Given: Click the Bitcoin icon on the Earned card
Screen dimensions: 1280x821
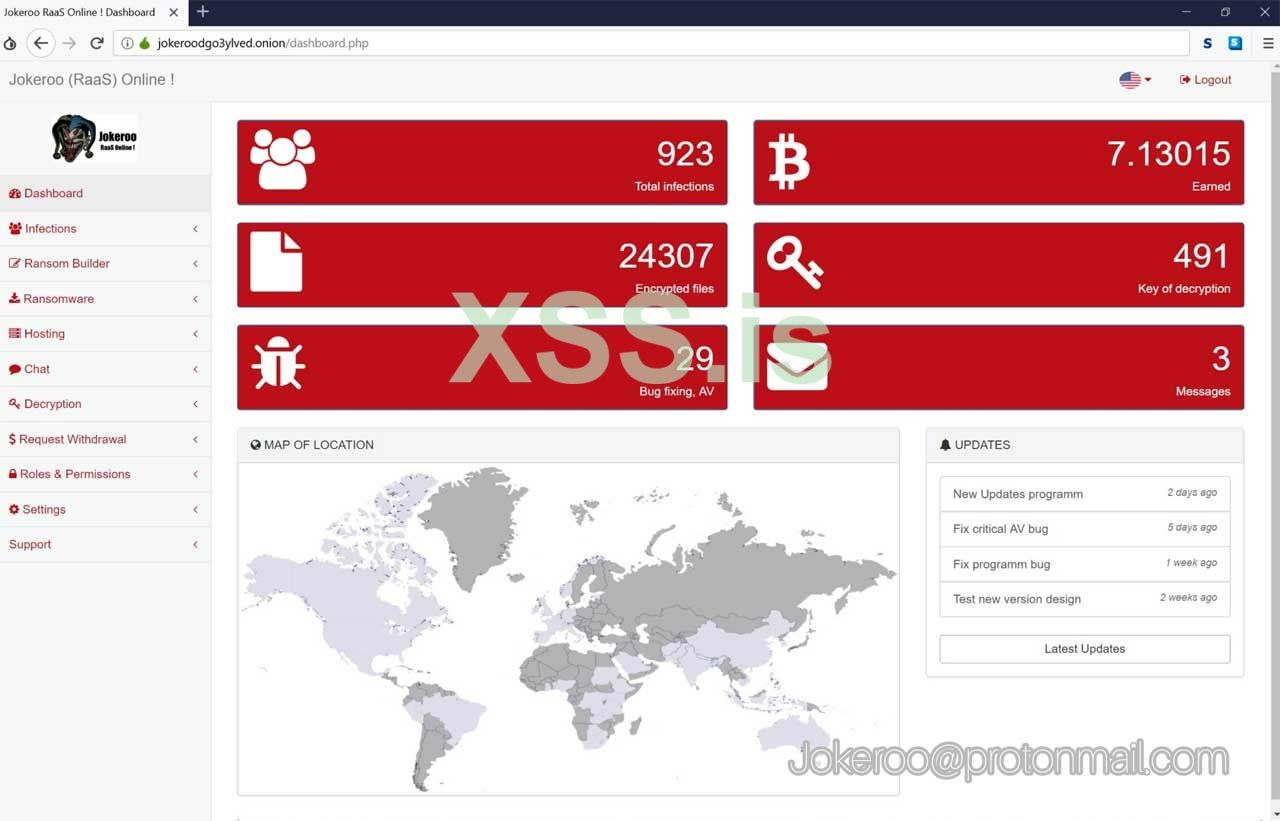Looking at the screenshot, I should pos(789,163).
